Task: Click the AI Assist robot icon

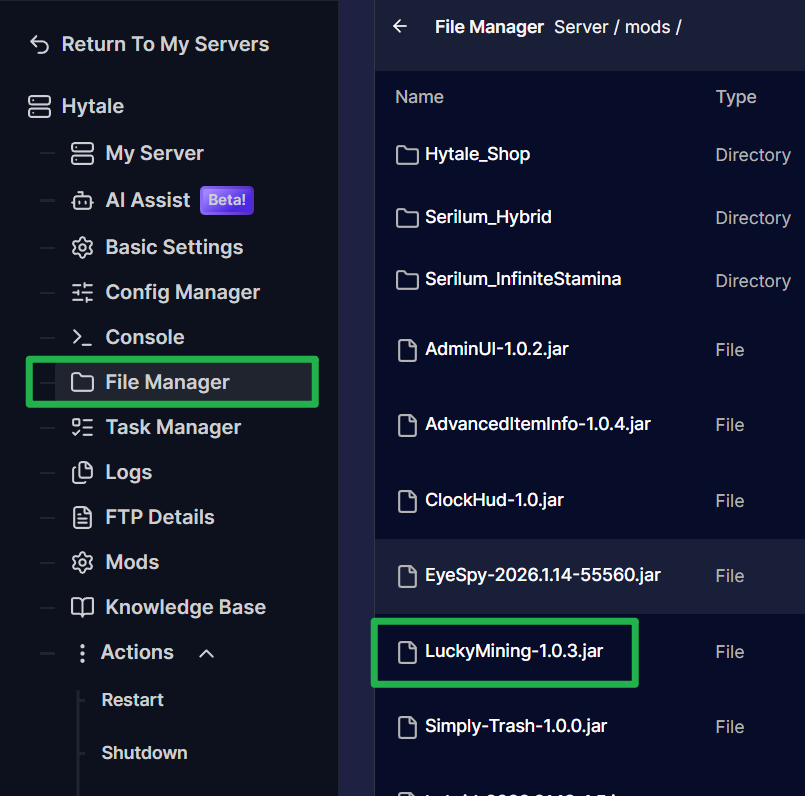Action: pos(82,201)
